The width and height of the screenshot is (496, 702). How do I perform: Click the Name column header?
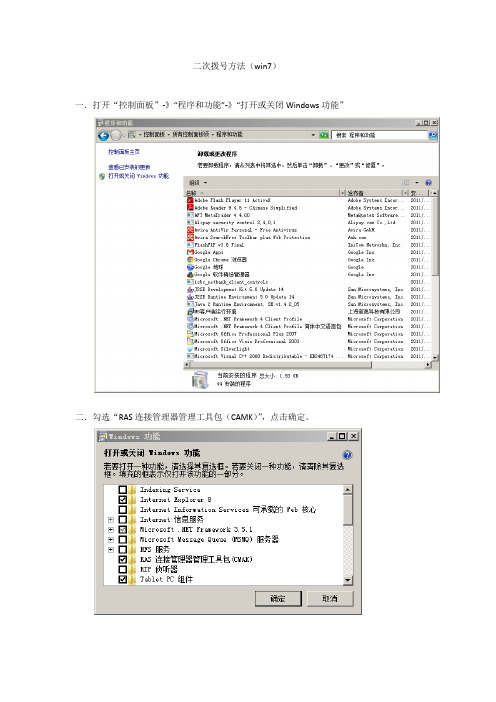pos(262,193)
